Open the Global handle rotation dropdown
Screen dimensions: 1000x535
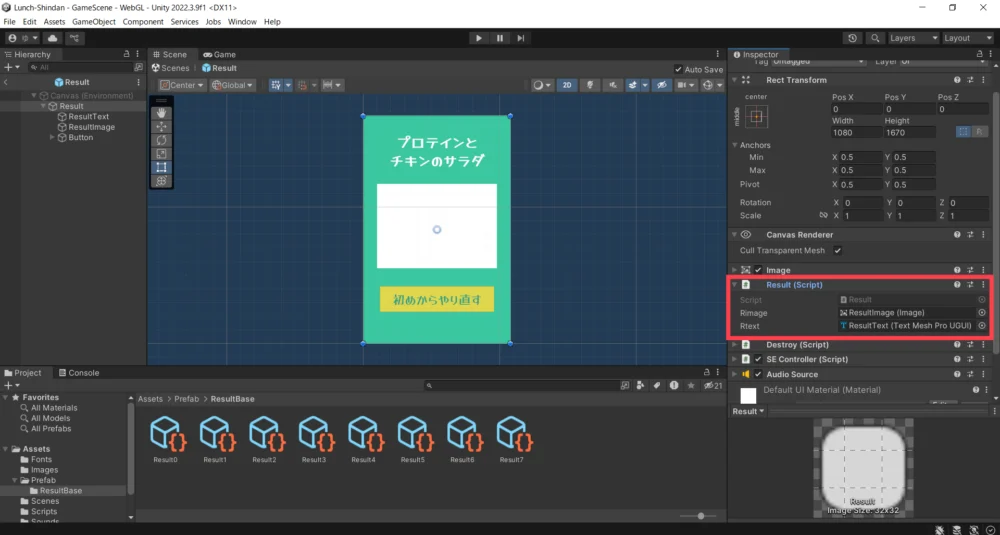(233, 85)
